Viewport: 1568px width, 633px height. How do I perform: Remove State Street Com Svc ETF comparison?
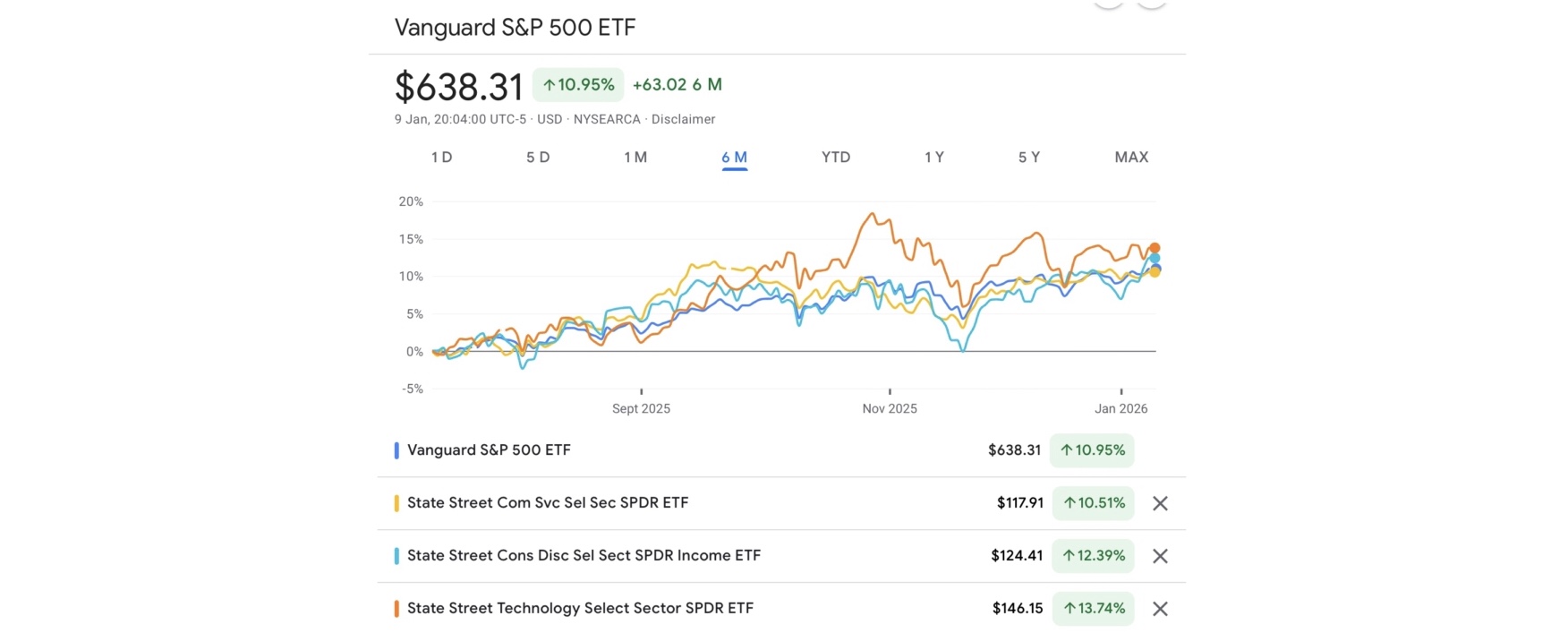pyautogui.click(x=1160, y=503)
